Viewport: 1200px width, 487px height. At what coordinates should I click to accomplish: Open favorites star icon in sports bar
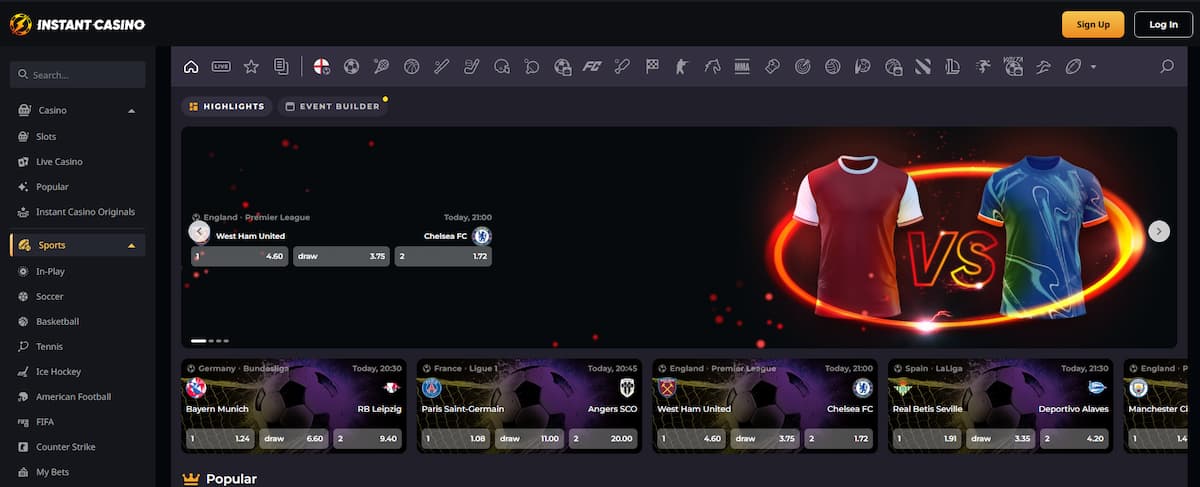coord(251,67)
